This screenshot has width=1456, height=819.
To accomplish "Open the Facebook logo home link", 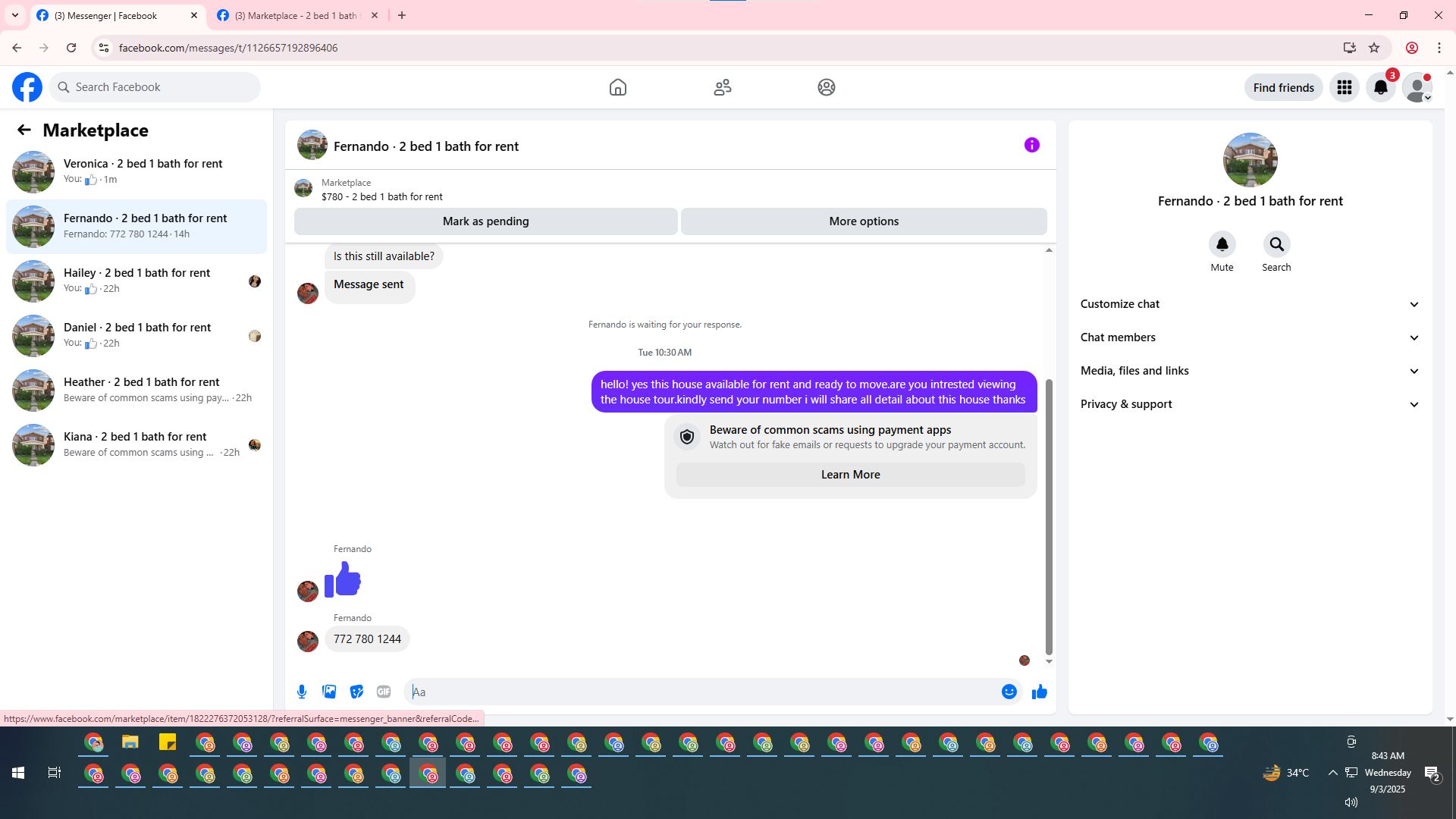I will tap(27, 87).
